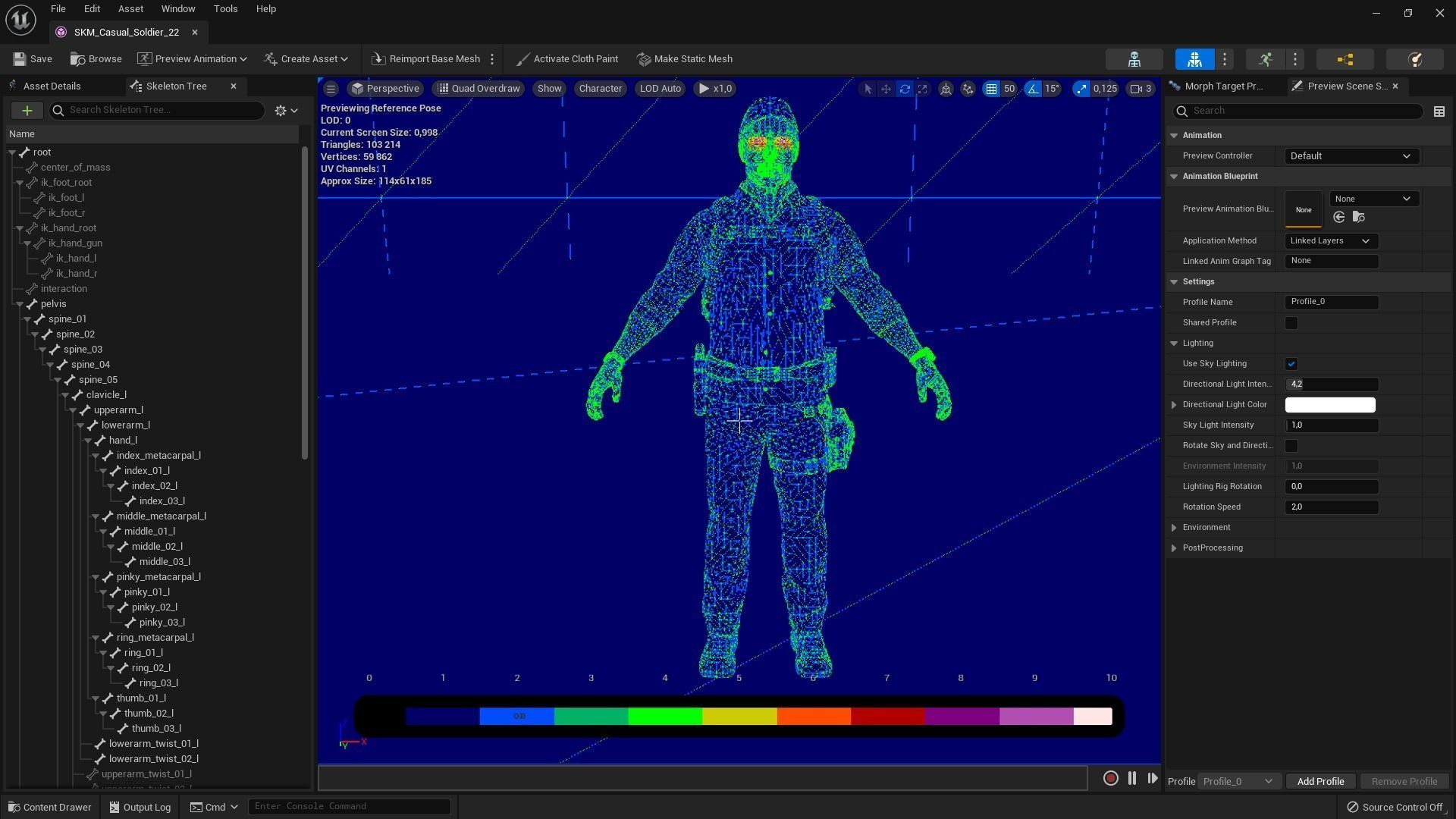Screen dimensions: 1456x819
Task: Enable the Shared Profile checkbox
Action: pyautogui.click(x=1291, y=323)
